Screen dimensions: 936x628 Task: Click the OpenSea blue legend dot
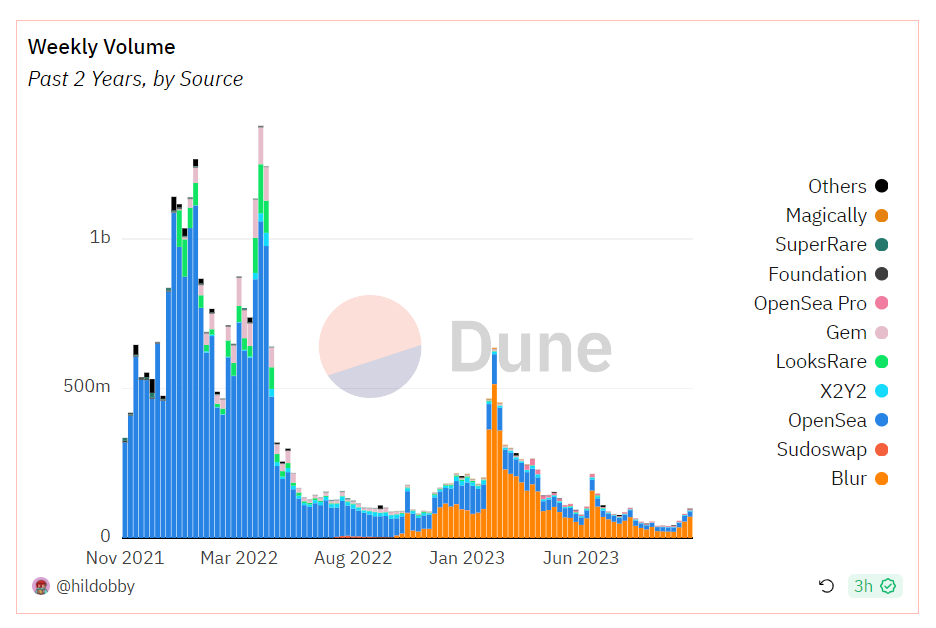point(881,420)
